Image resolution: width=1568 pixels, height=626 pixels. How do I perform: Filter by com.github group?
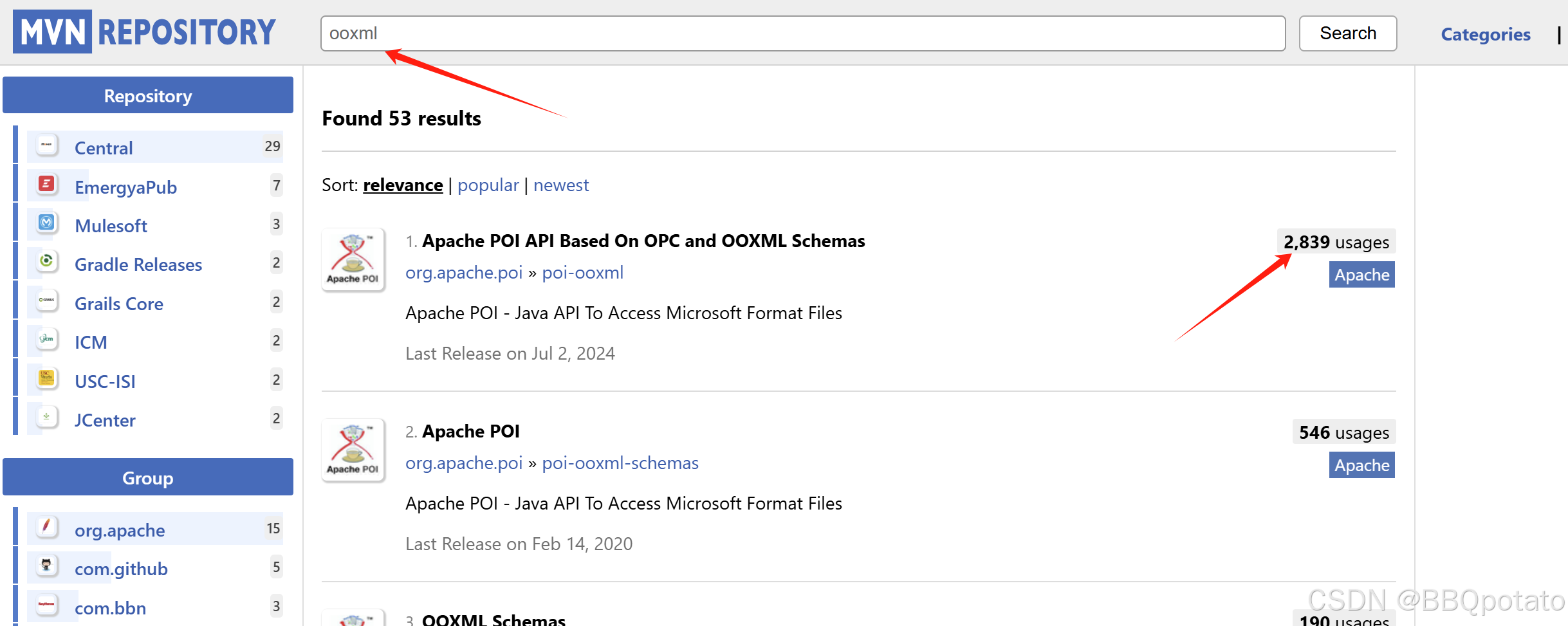point(121,569)
